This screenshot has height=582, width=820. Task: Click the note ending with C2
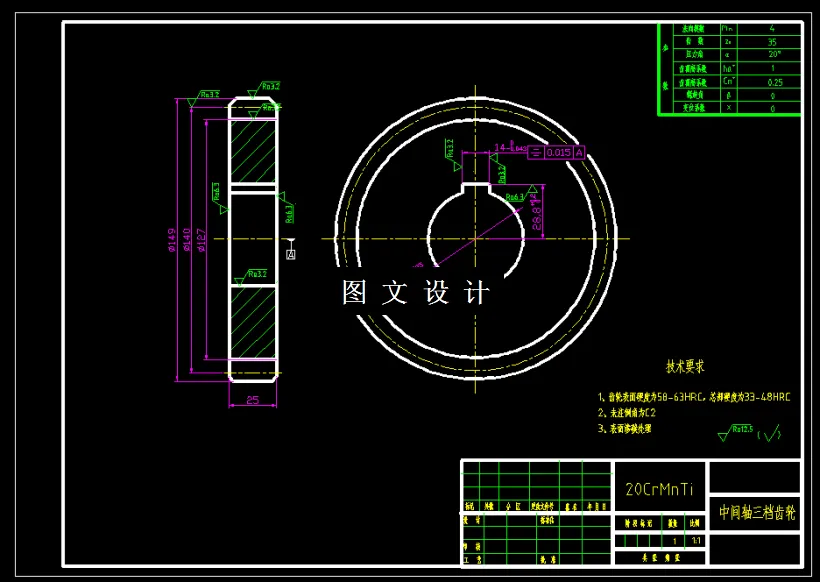(x=627, y=413)
